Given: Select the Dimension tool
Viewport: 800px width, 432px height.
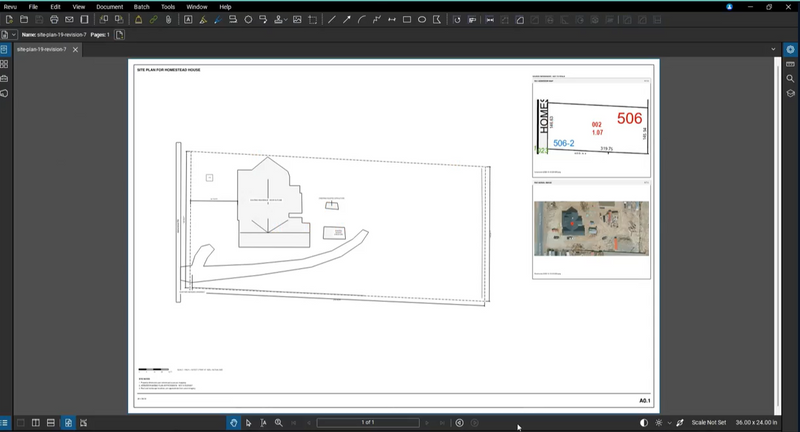Looking at the screenshot, I should [x=392, y=20].
